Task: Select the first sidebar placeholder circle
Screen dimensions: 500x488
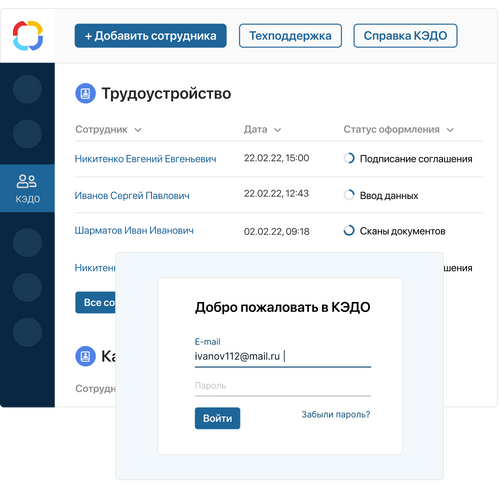Action: 27,89
